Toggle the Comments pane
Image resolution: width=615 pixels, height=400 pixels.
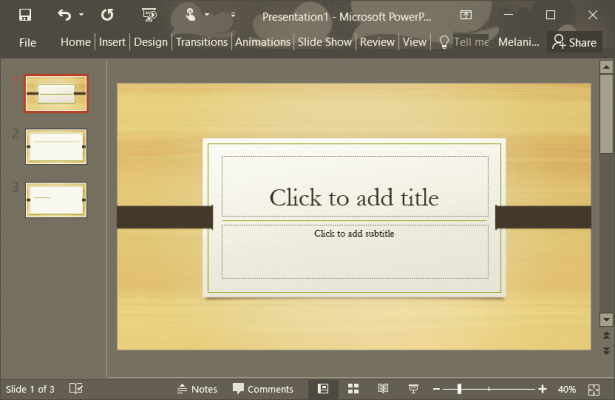click(263, 389)
